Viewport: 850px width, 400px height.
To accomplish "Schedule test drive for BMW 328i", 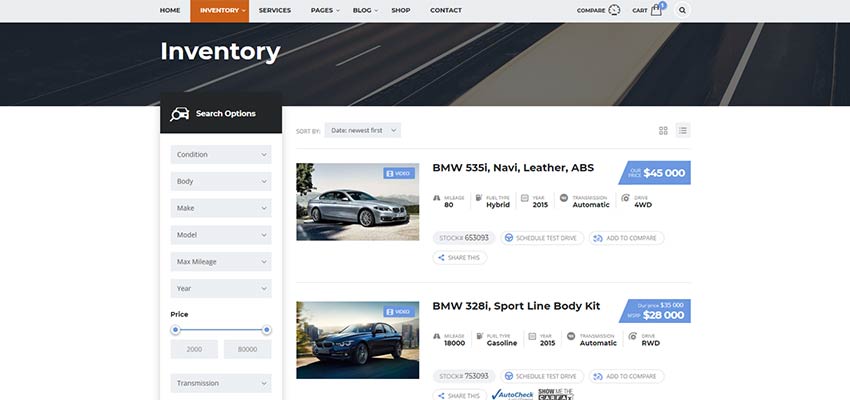I will [x=542, y=376].
